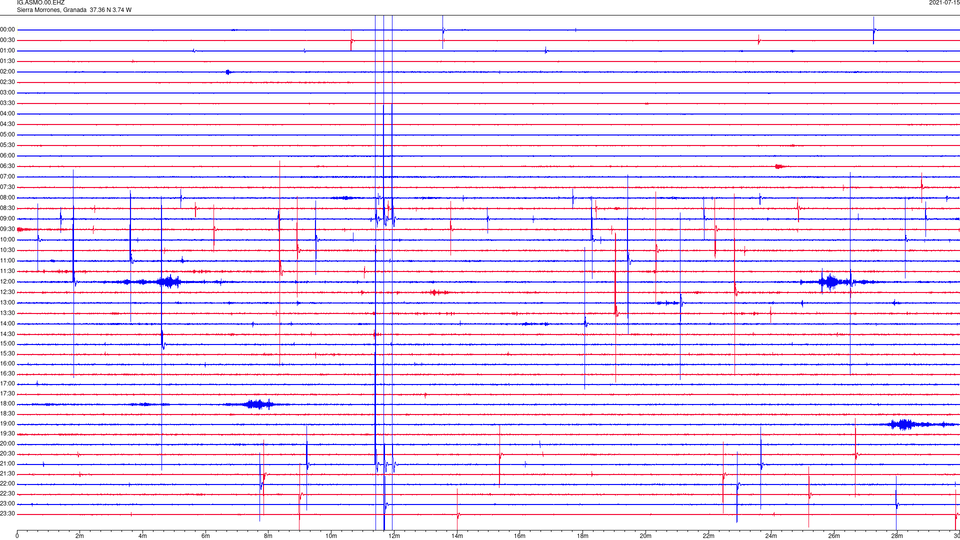Select the 20:00 trace time label
The width and height of the screenshot is (960, 540).
(8, 443)
